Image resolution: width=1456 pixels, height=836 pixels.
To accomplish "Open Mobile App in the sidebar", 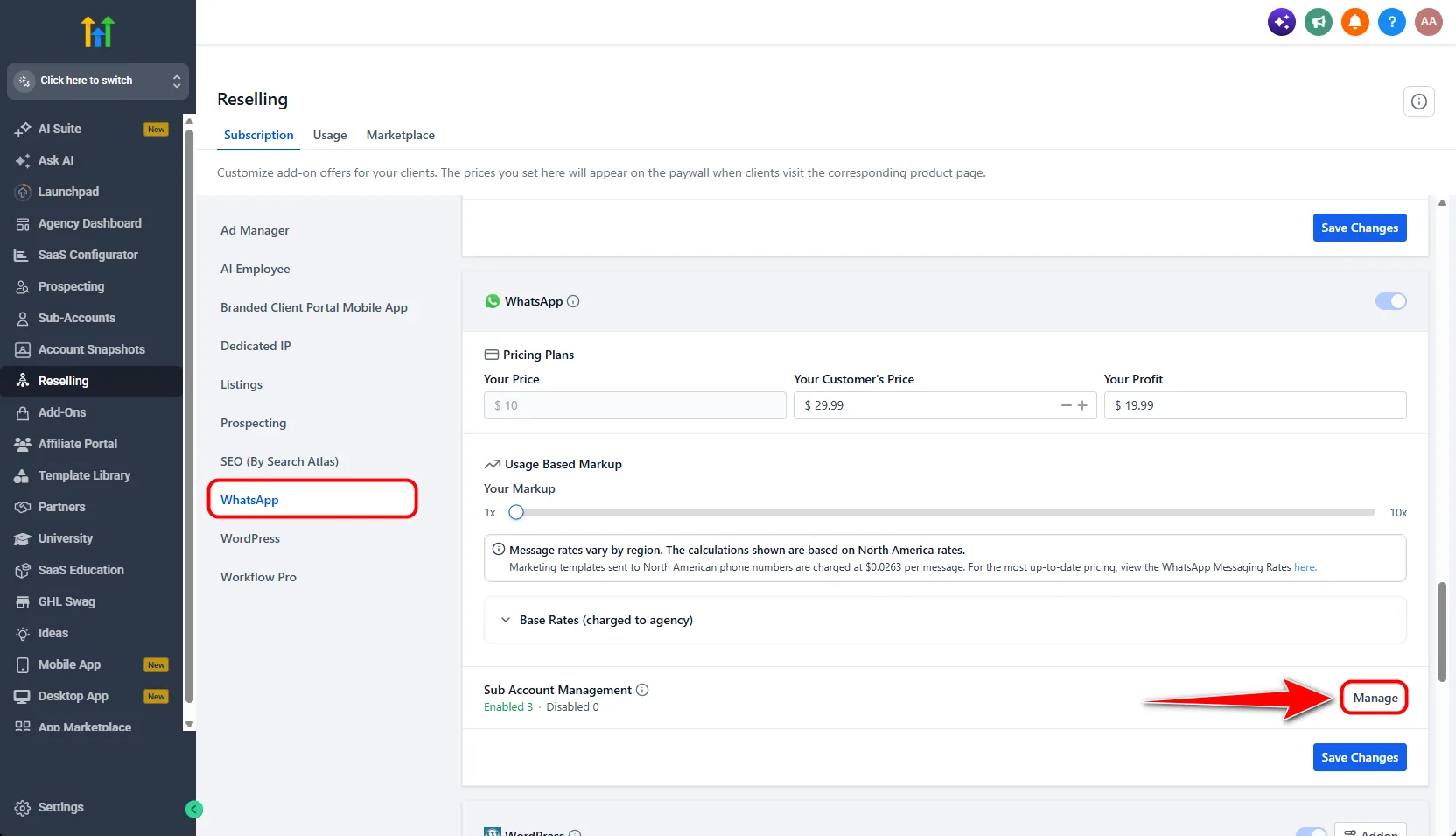I will [91, 664].
